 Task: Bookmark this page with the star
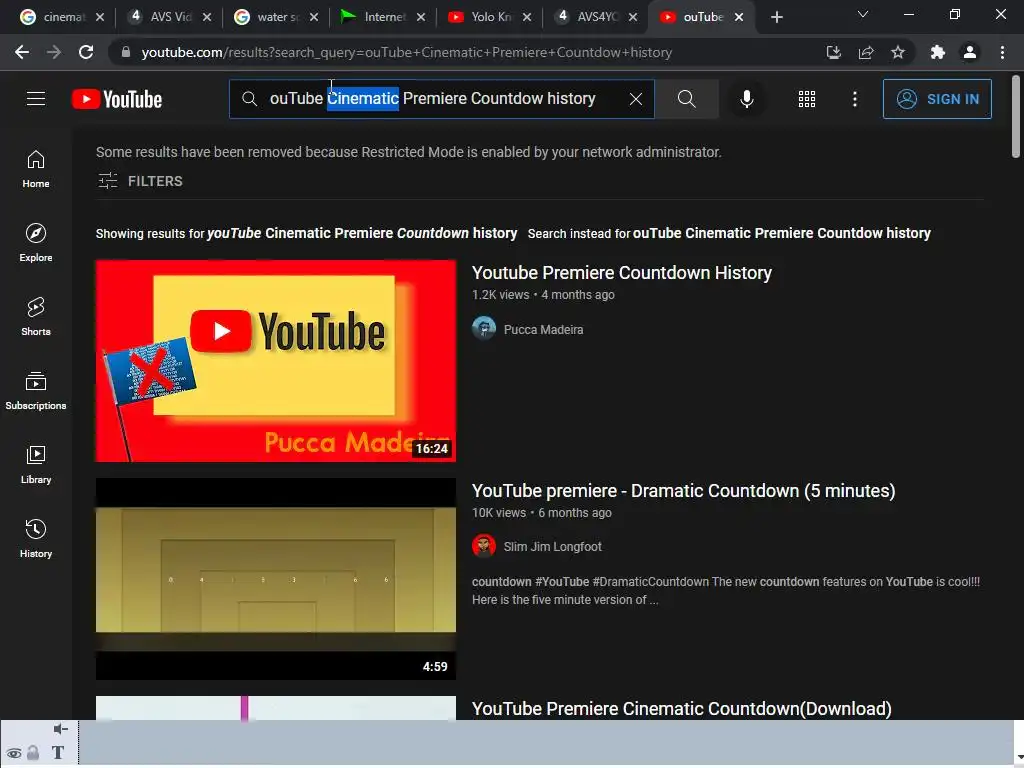point(898,52)
